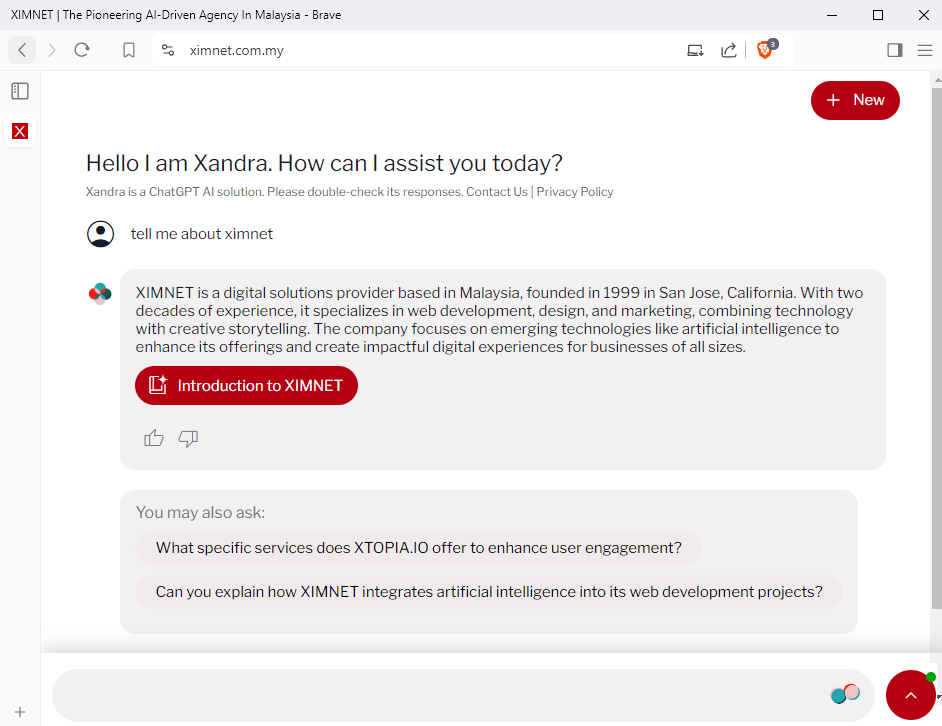The width and height of the screenshot is (942, 726).
Task: Open Brave Shields lion icon
Action: (x=766, y=49)
